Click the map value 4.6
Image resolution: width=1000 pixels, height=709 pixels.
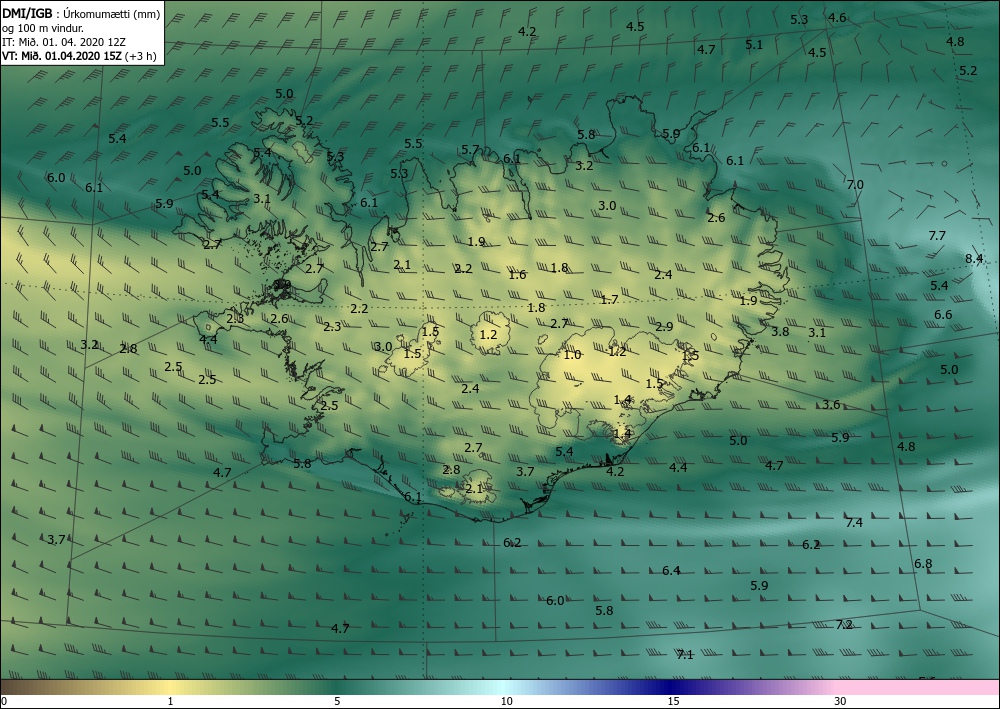[837, 18]
